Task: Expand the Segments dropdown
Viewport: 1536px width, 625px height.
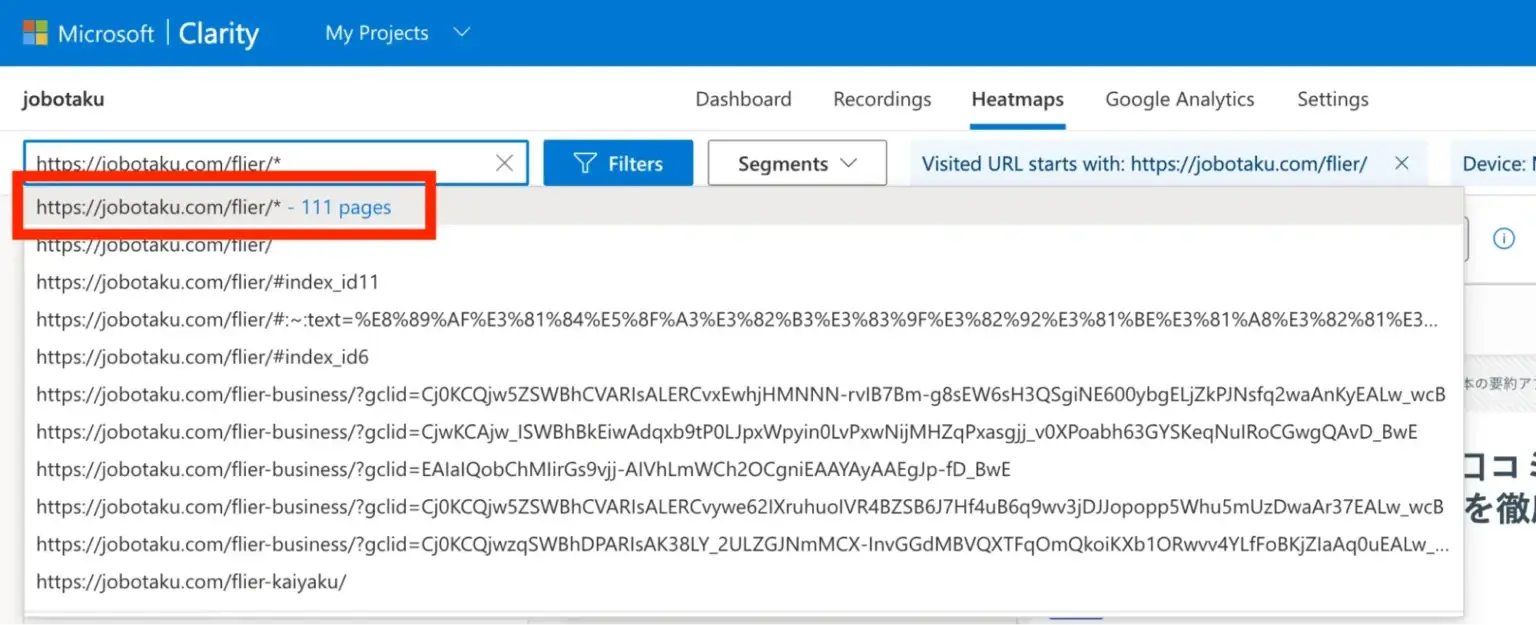Action: (x=797, y=163)
